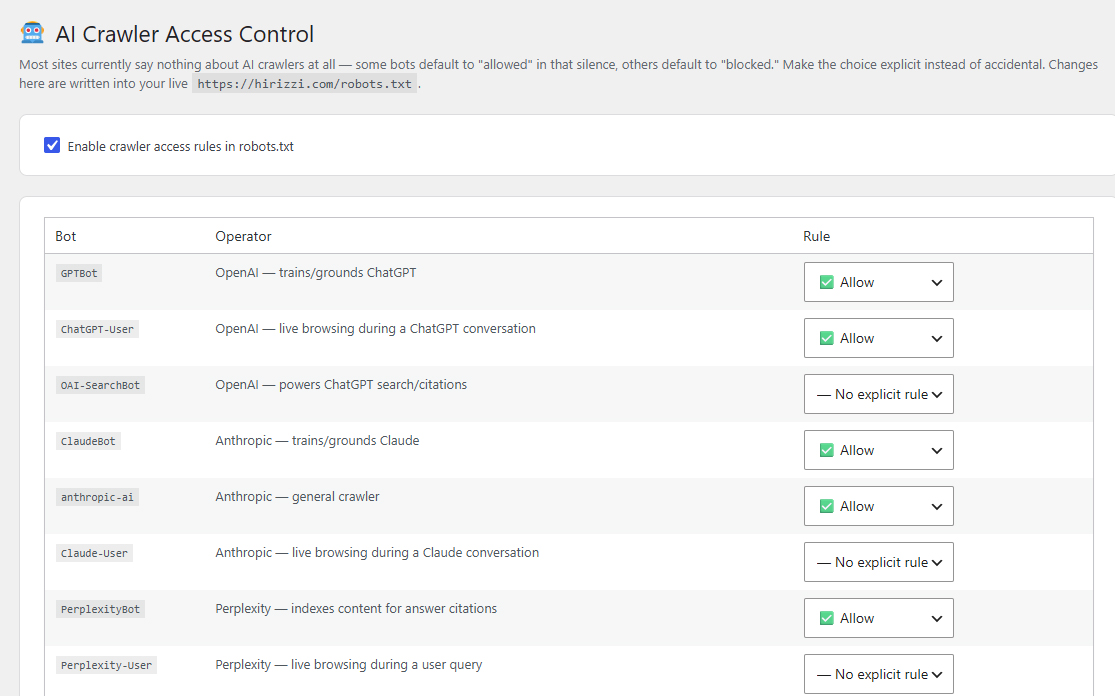Click the robots.txt URL code text
1115x696 pixels.
pyautogui.click(x=304, y=84)
